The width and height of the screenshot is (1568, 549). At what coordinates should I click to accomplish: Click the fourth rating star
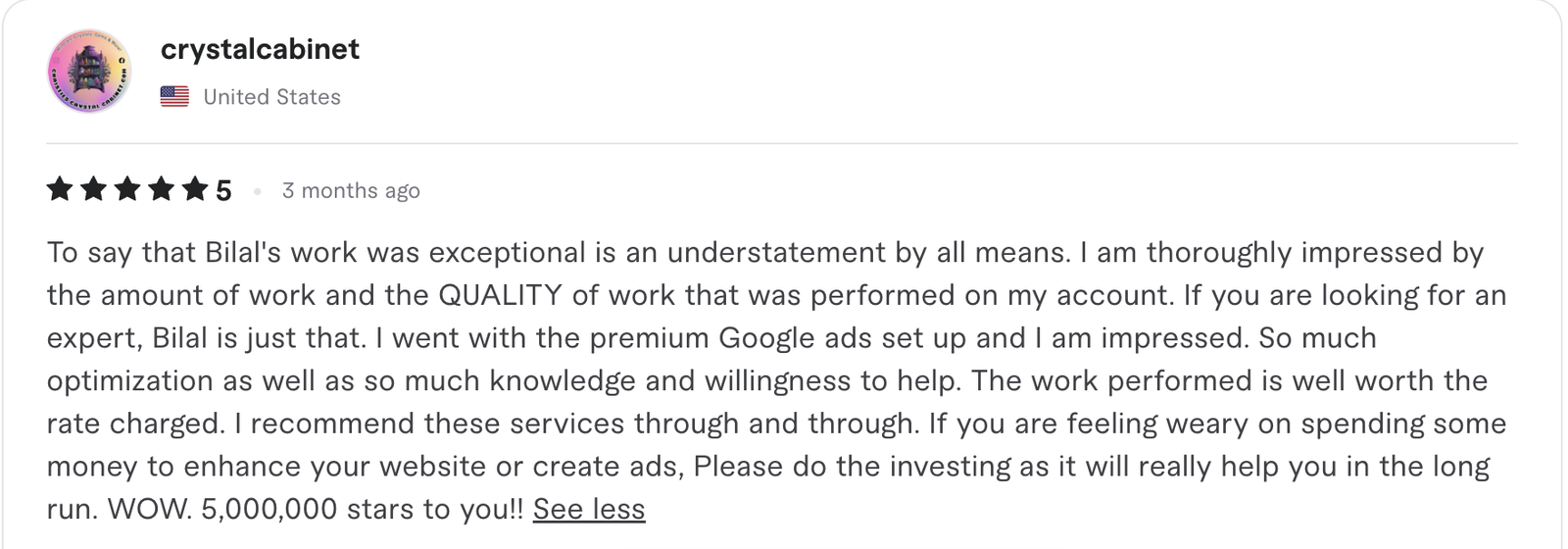(162, 189)
